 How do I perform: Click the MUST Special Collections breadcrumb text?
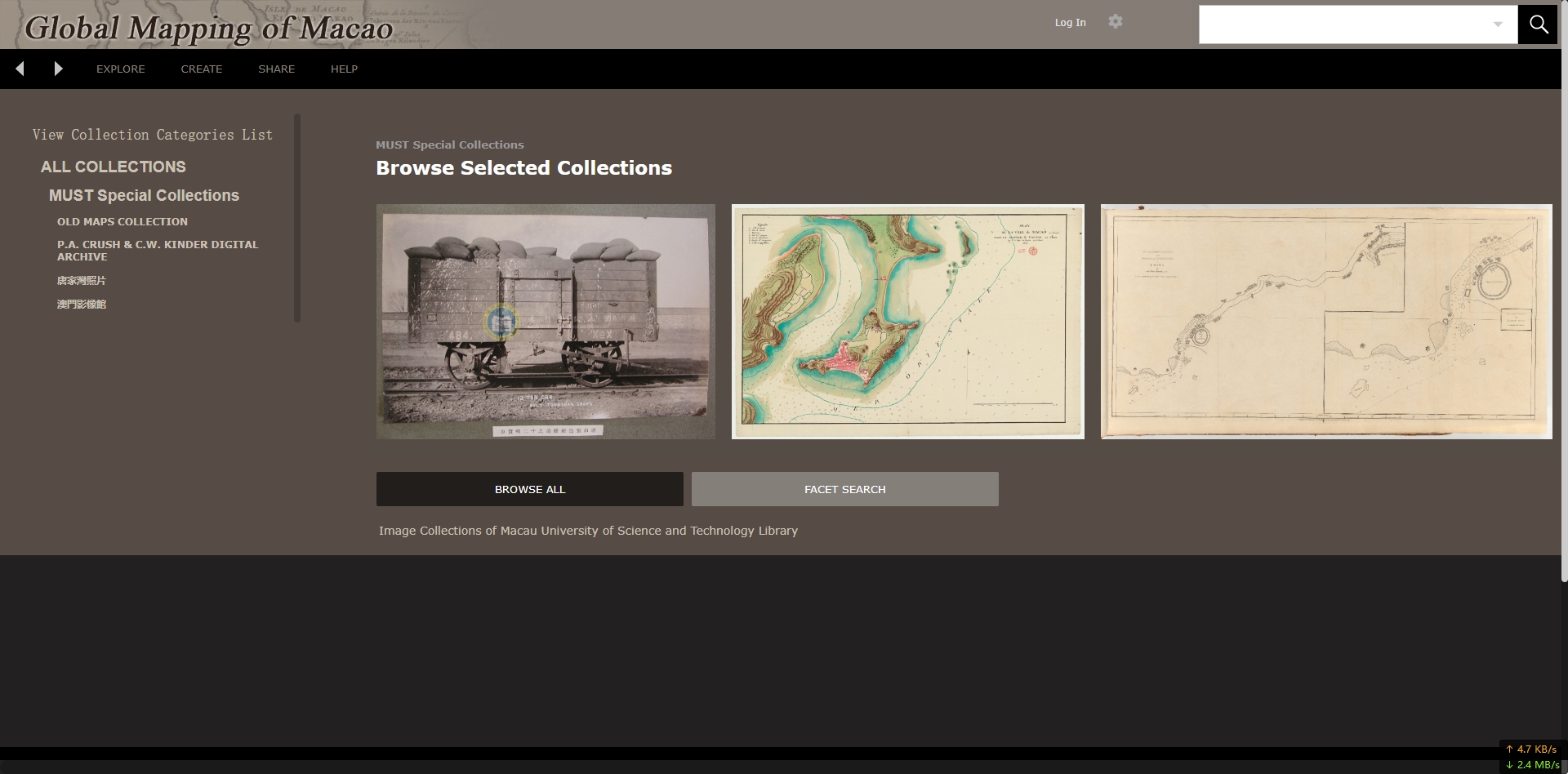click(x=450, y=145)
